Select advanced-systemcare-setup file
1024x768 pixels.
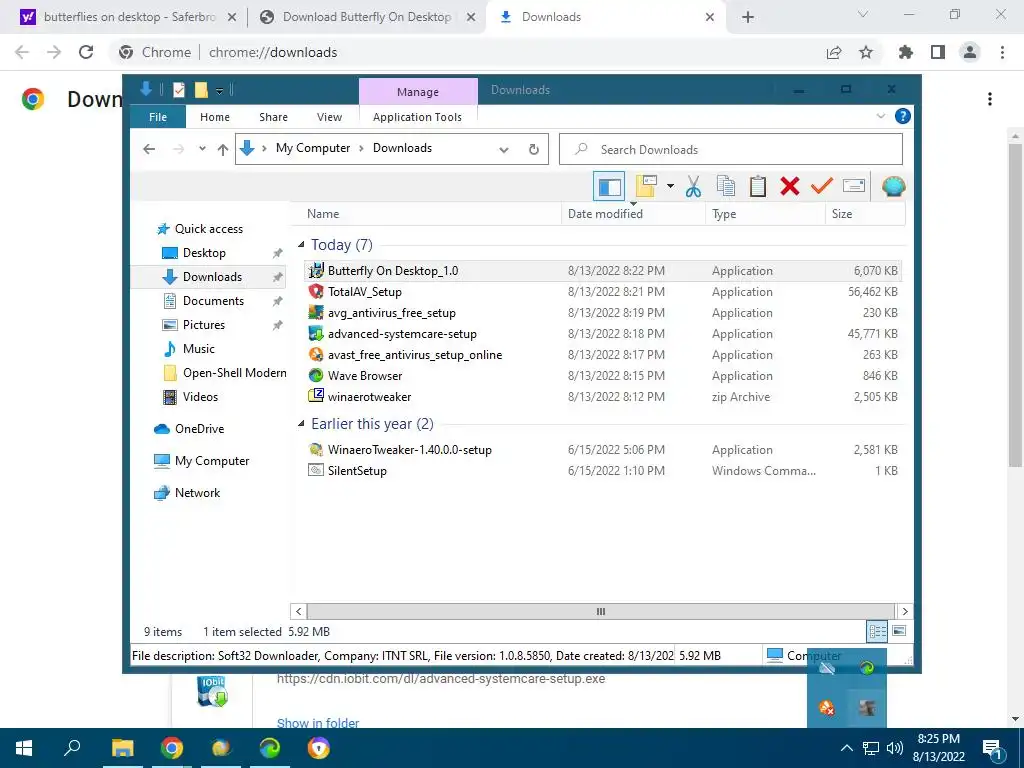[x=603, y=334]
